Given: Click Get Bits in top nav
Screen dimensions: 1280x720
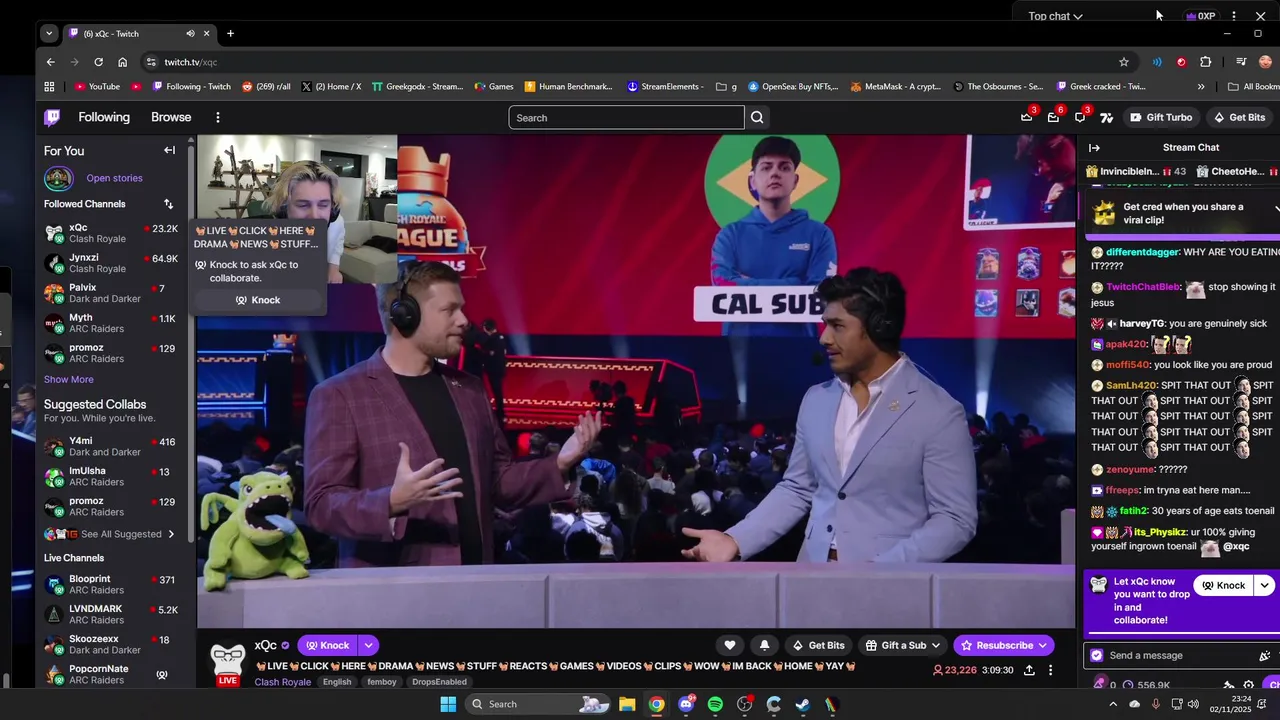Looking at the screenshot, I should (x=1239, y=117).
